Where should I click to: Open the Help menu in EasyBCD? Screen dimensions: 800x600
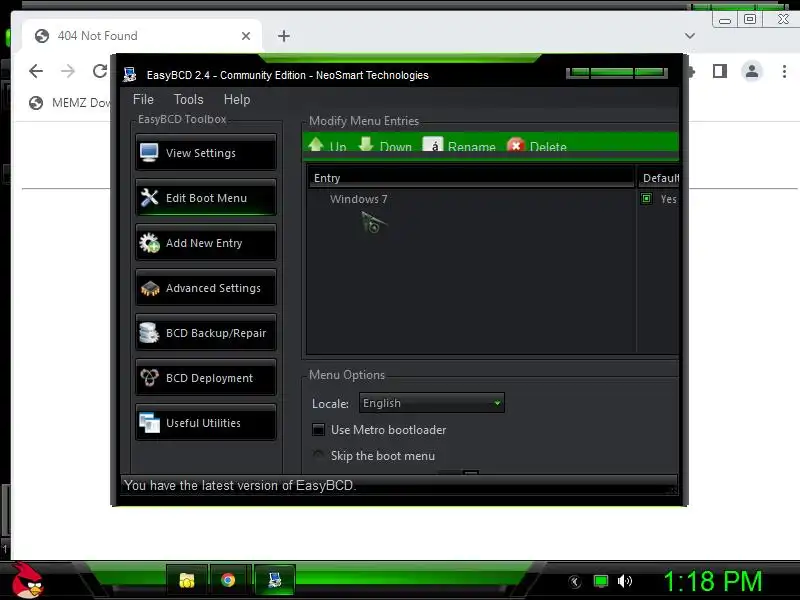237,99
